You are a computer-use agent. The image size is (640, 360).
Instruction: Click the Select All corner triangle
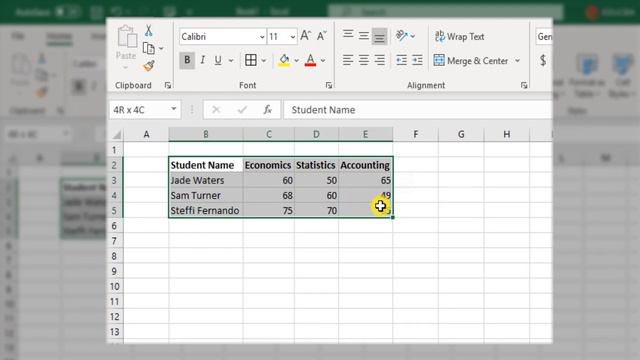point(117,134)
